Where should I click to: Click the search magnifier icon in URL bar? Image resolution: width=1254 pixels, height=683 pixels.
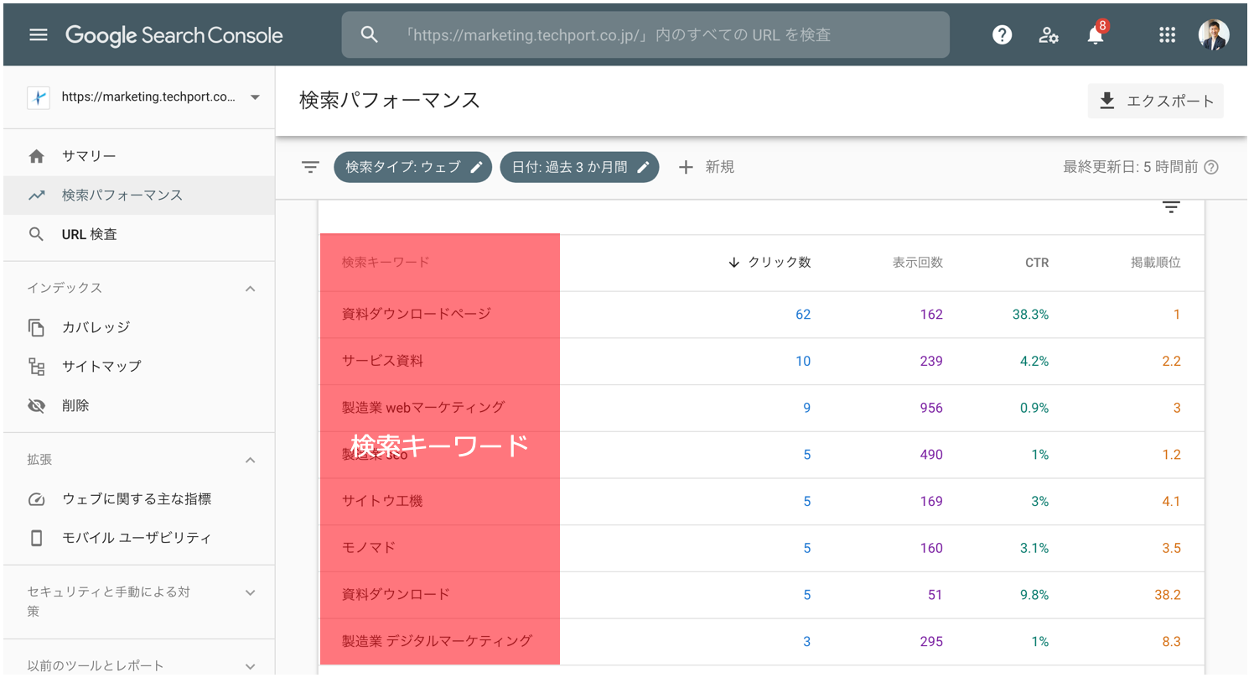[x=369, y=35]
